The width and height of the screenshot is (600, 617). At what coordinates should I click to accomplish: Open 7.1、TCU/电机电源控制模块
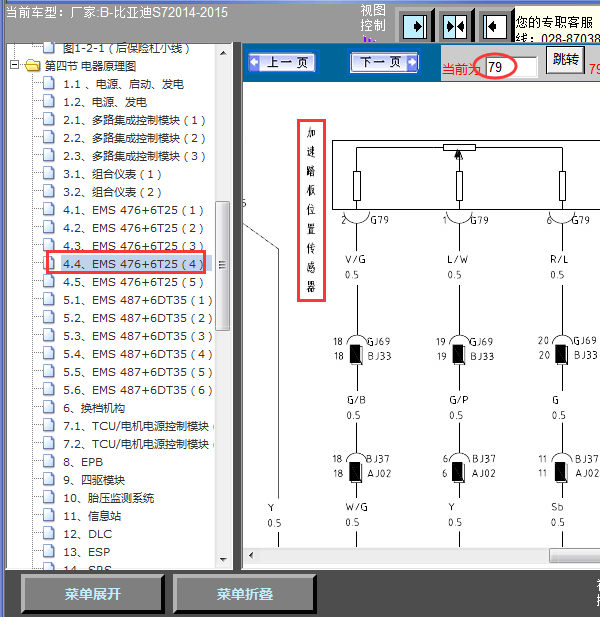click(x=136, y=426)
